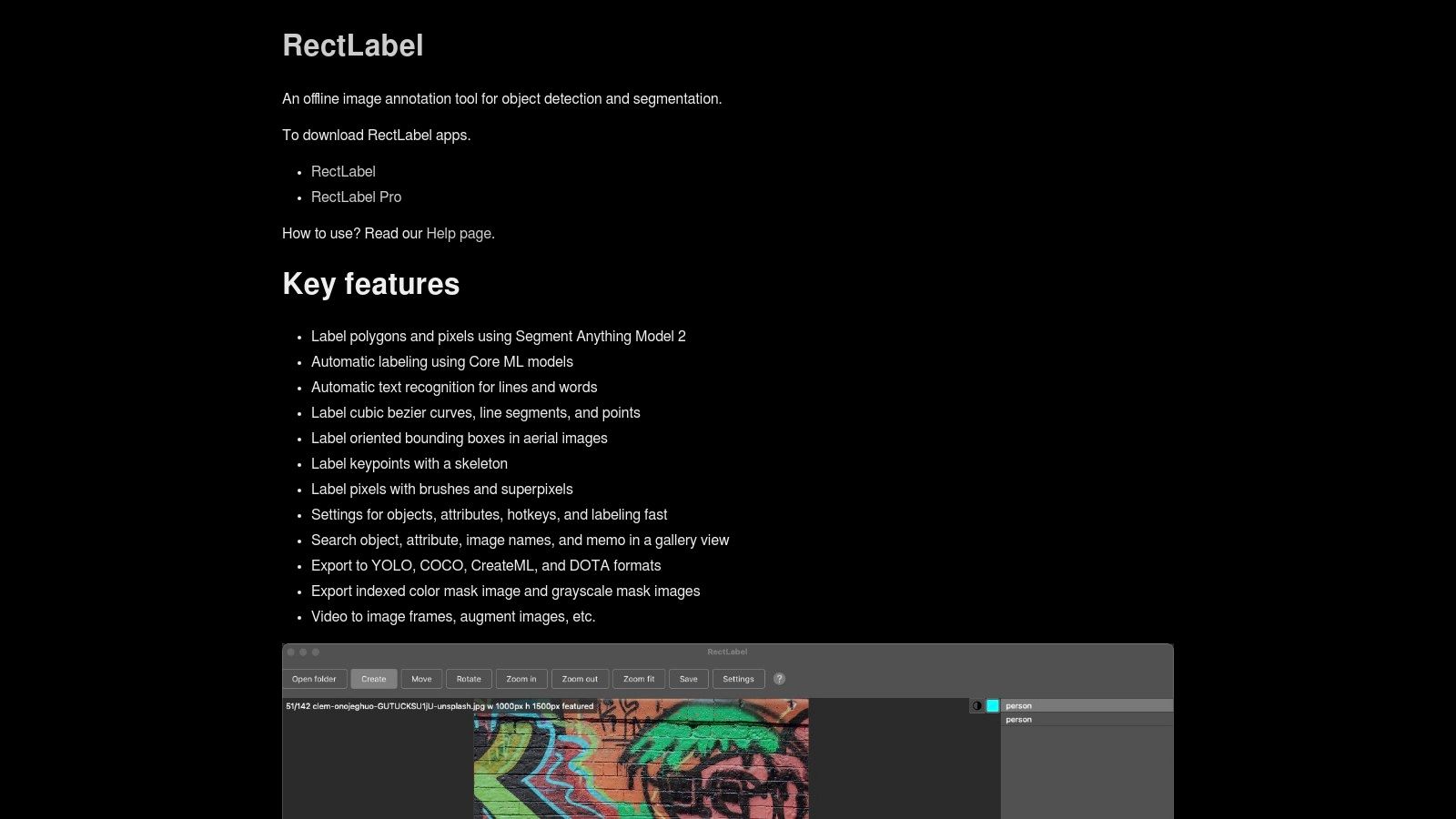
Task: Save annotations with the Save button
Action: click(689, 679)
